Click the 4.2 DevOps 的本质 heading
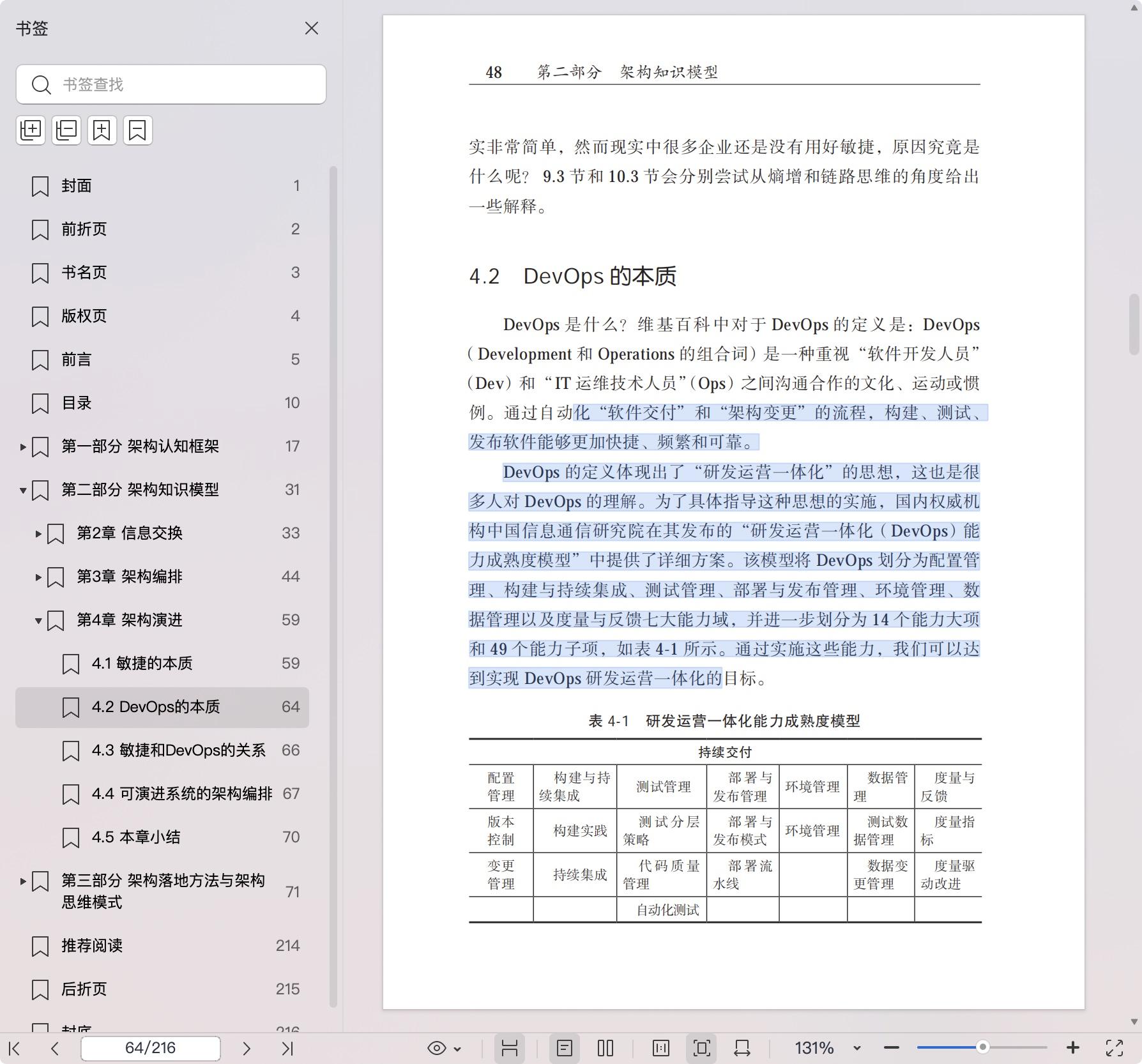Viewport: 1142px width, 1064px height. tap(573, 277)
